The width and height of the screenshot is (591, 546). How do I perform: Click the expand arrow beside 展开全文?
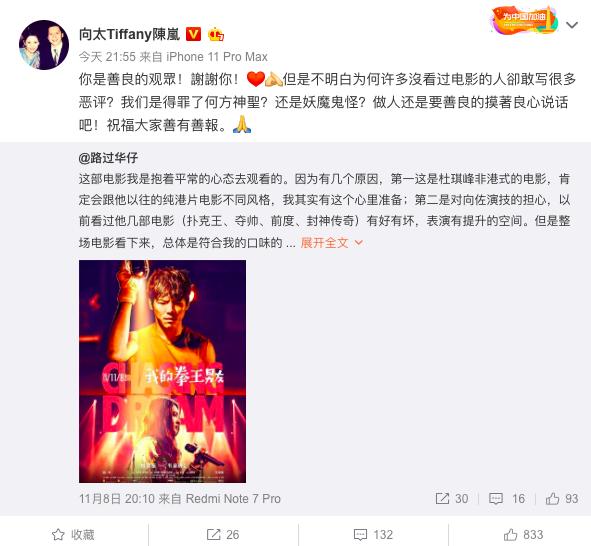coord(359,243)
